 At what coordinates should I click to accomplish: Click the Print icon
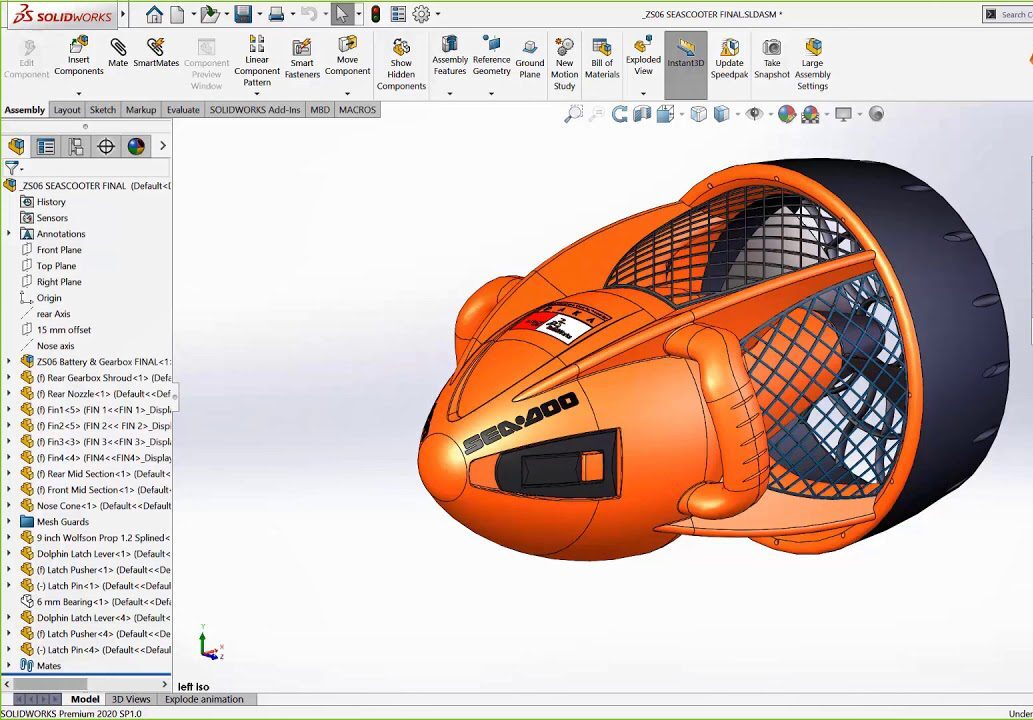point(277,14)
